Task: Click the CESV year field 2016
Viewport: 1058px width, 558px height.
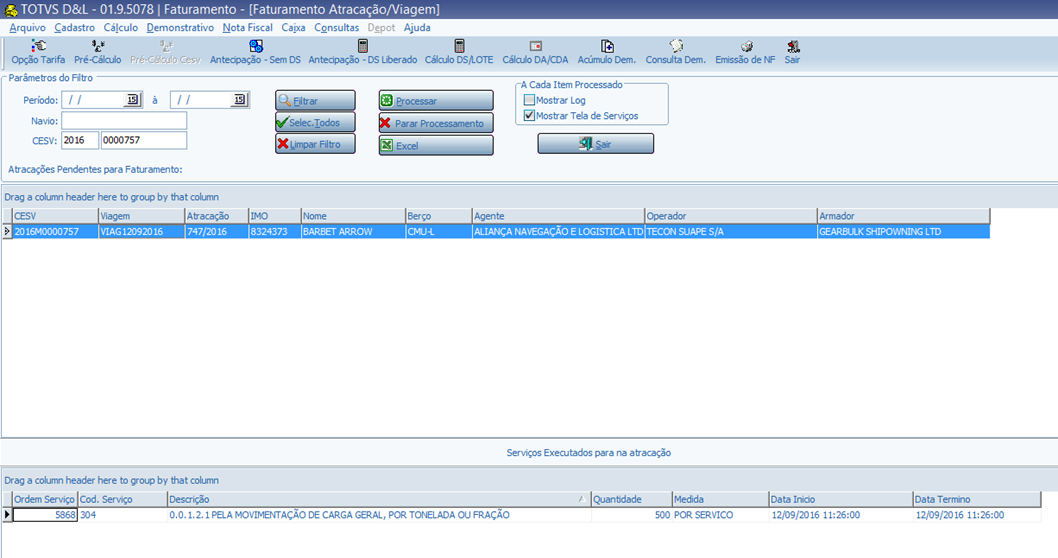Action: tap(80, 140)
